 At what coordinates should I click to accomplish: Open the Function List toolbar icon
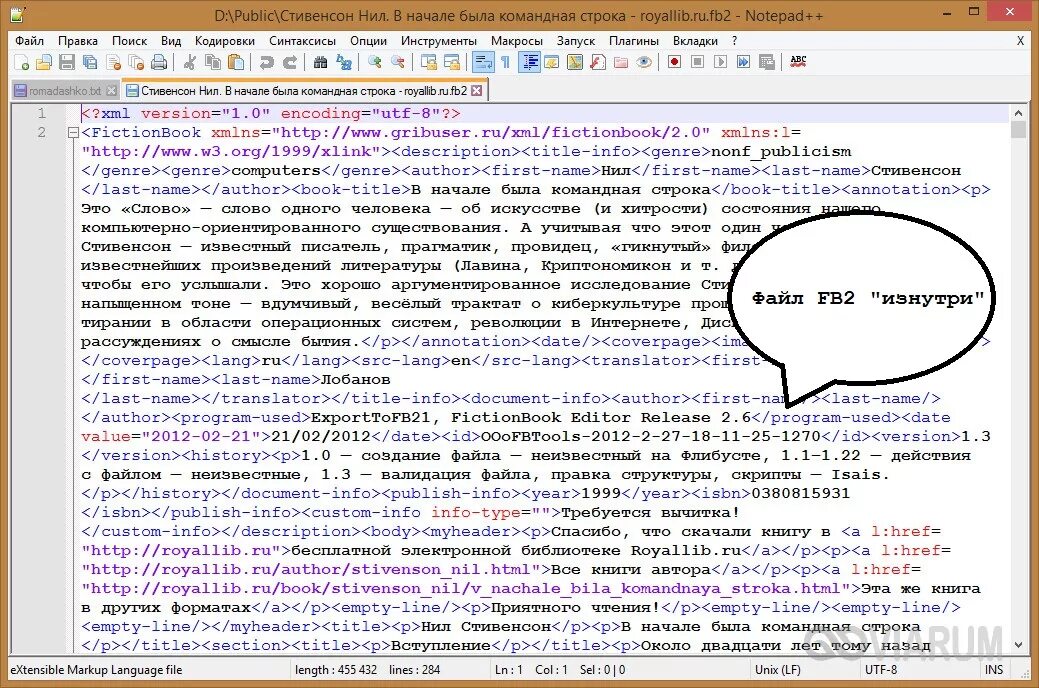(598, 62)
